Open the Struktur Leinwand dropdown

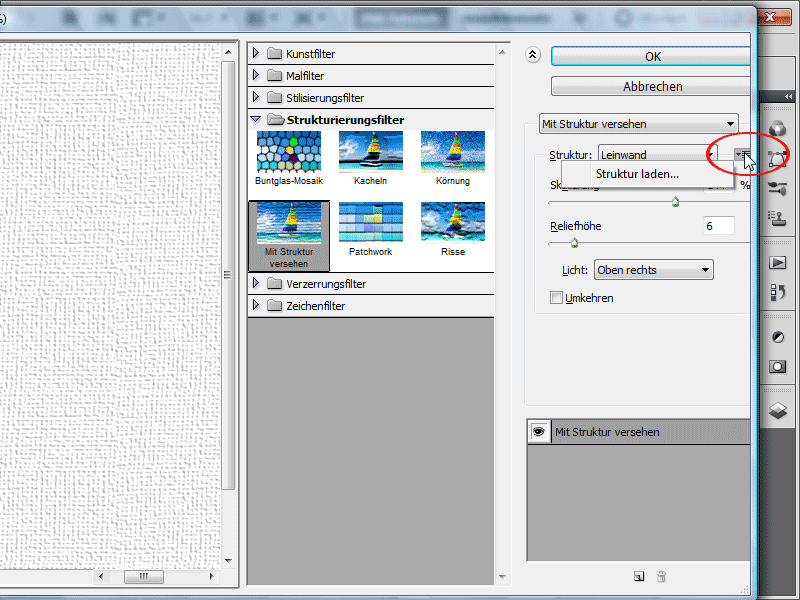[x=658, y=154]
